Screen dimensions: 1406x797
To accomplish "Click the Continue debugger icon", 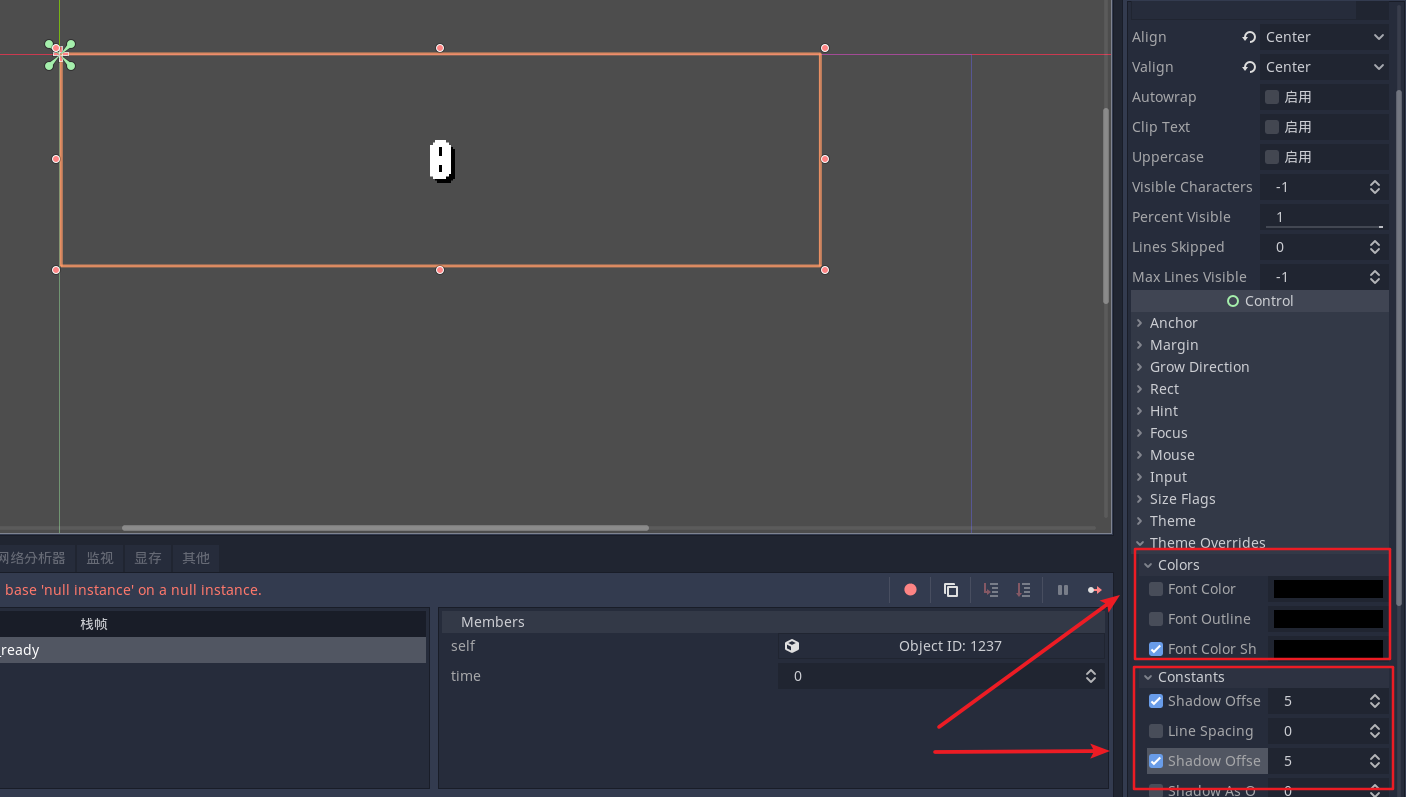I will [1095, 590].
